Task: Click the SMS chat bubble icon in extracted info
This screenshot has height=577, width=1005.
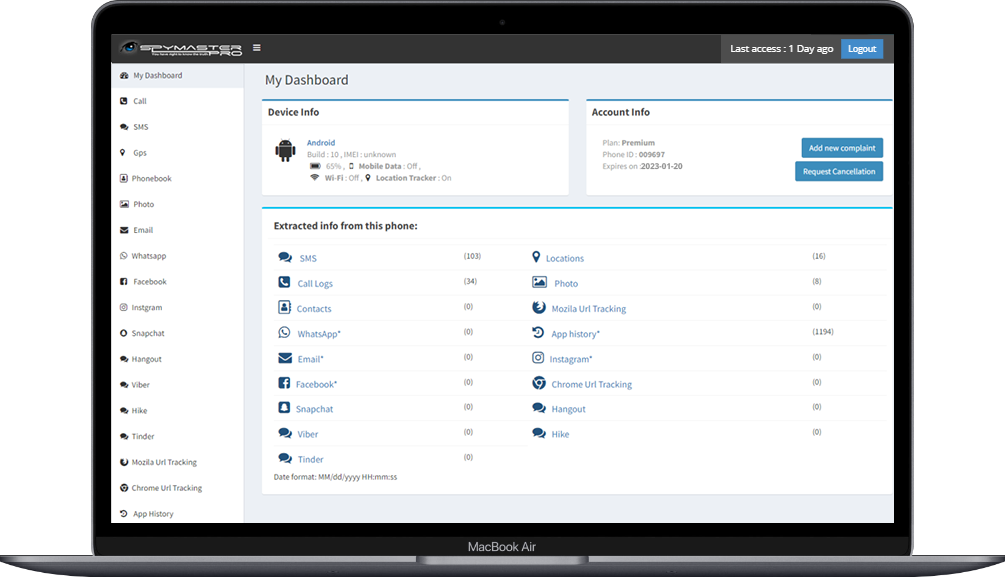Action: click(x=285, y=257)
